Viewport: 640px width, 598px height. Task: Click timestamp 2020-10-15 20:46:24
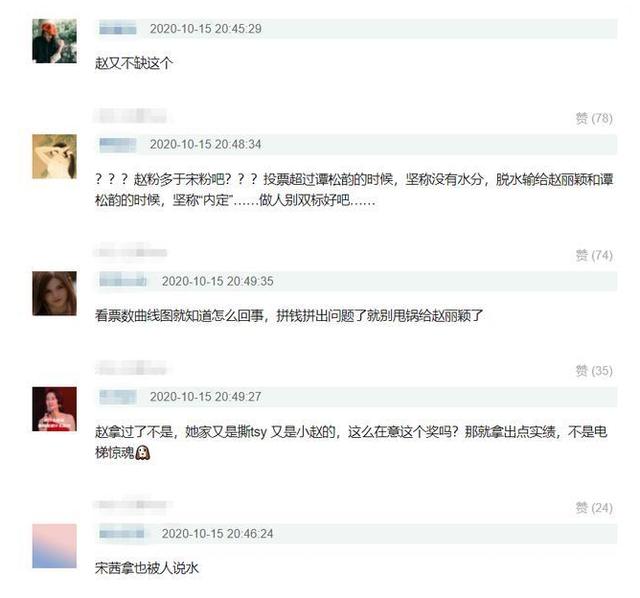click(x=218, y=534)
